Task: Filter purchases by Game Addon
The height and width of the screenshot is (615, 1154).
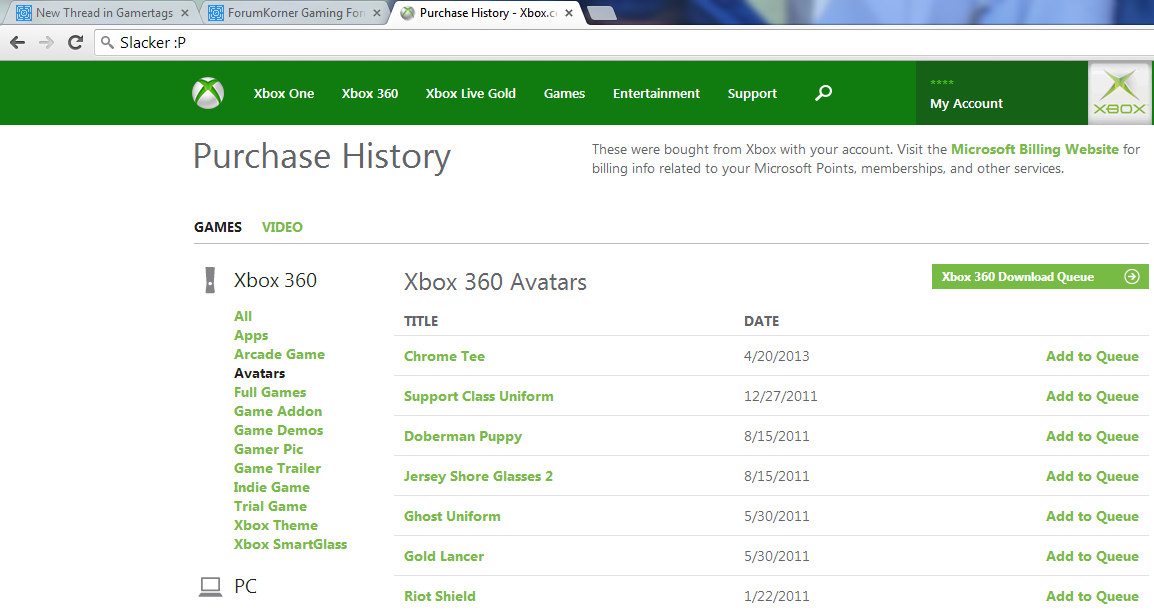Action: [277, 412]
